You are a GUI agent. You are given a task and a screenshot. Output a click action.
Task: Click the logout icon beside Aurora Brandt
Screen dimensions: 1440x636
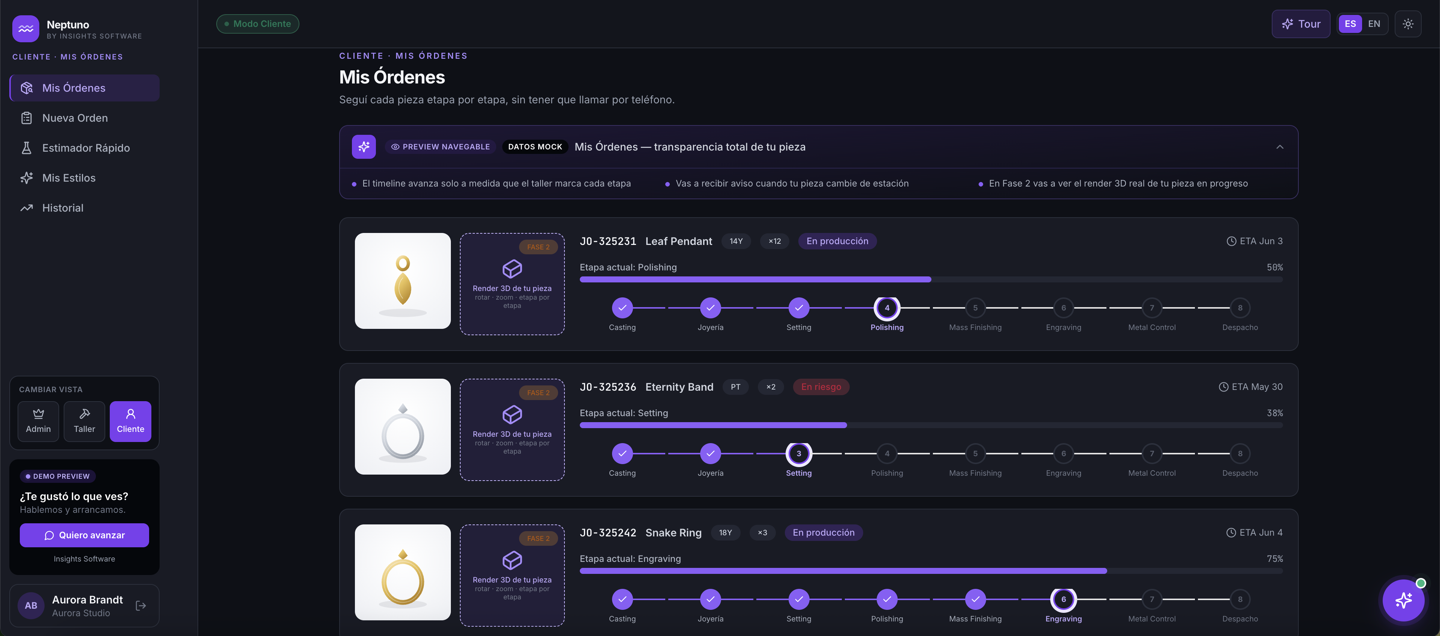click(x=141, y=606)
